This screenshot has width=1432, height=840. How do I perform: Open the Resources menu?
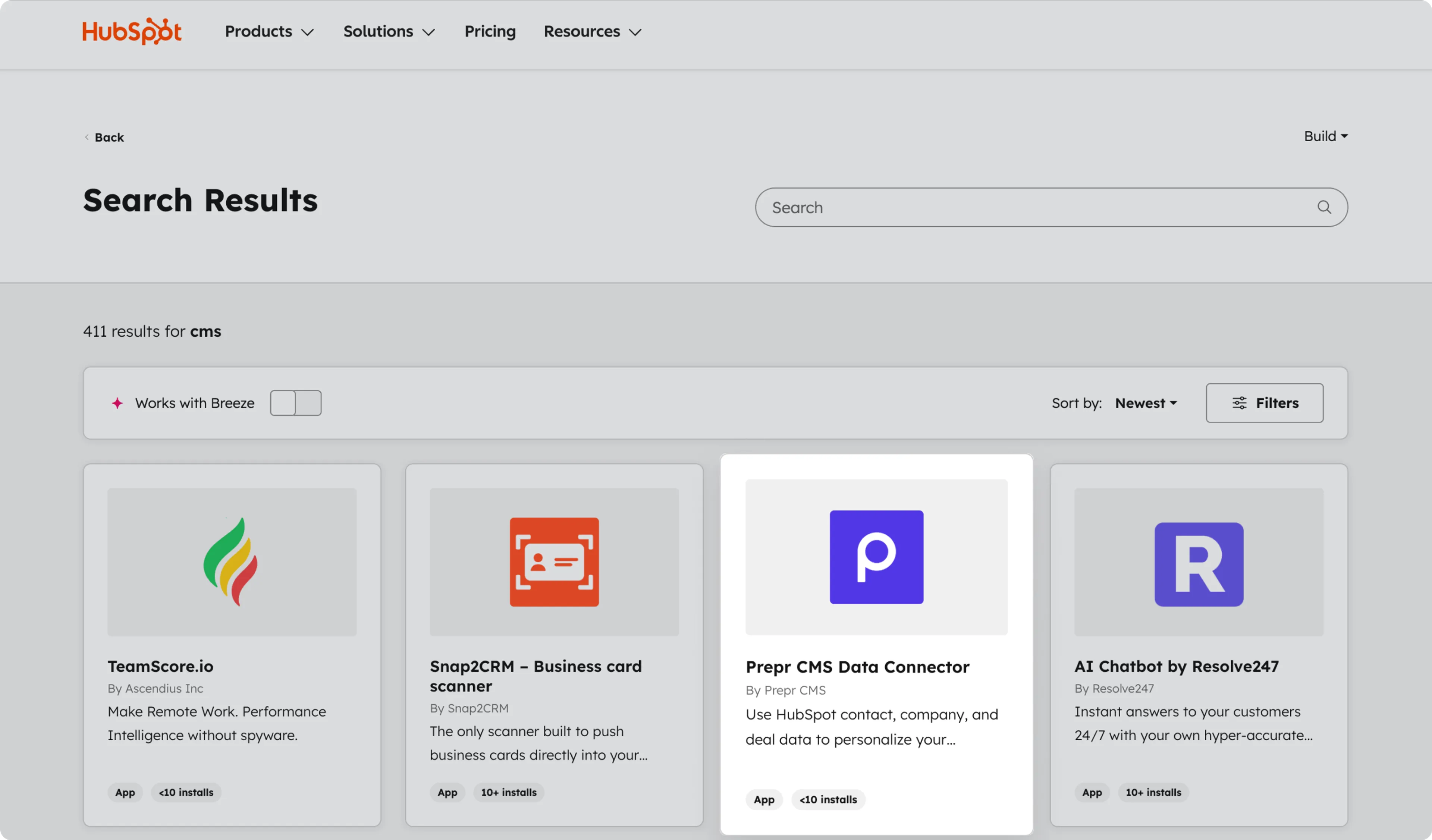click(x=591, y=32)
